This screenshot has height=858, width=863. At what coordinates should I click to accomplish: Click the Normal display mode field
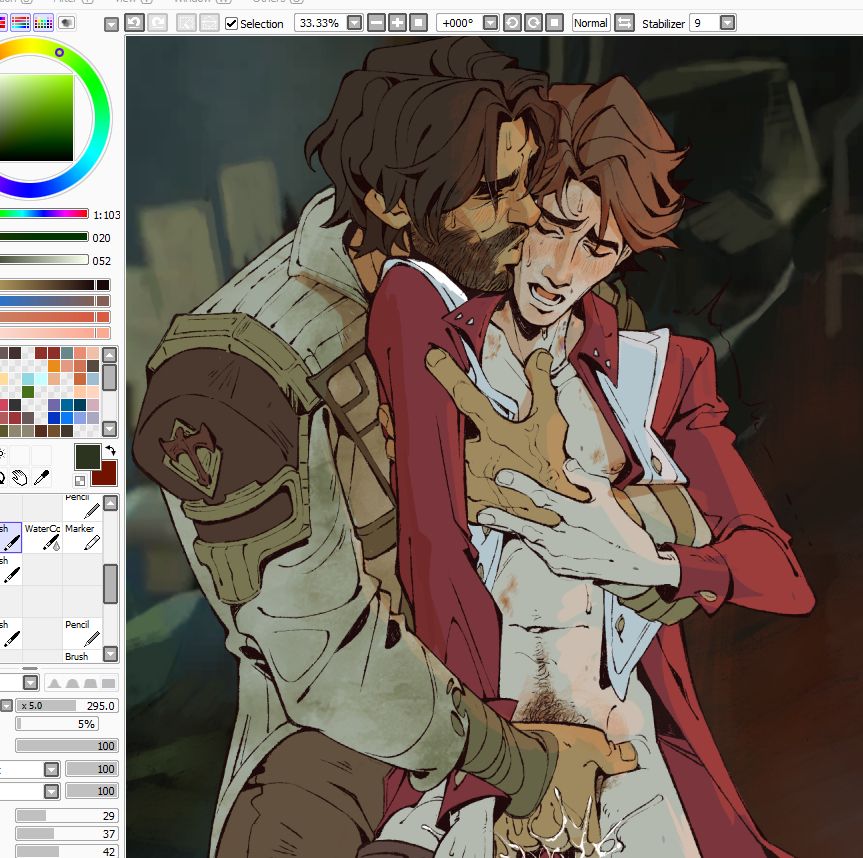tap(591, 23)
